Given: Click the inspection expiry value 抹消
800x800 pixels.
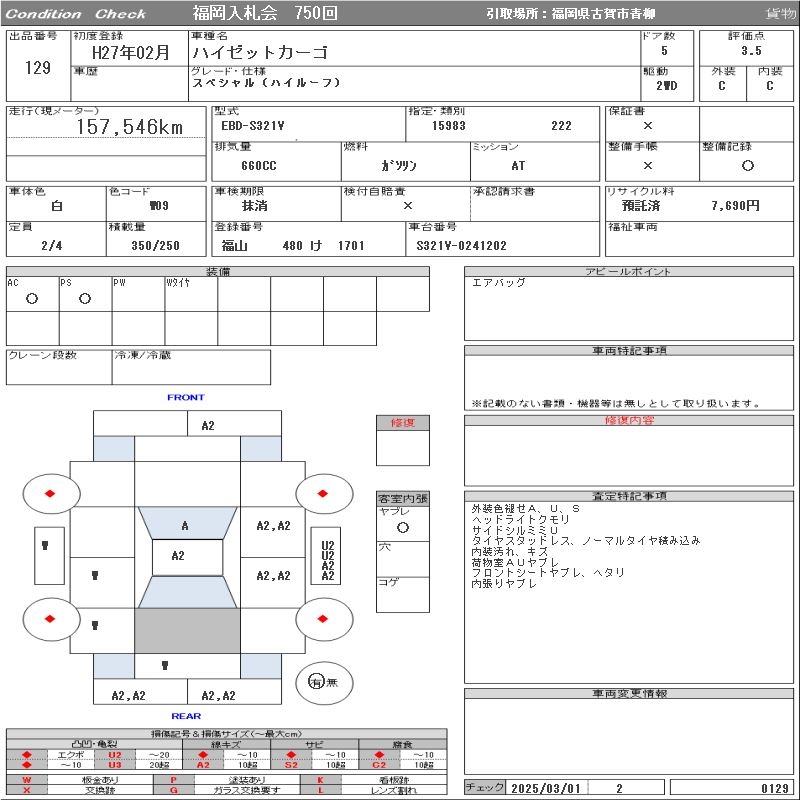Looking at the screenshot, I should [255, 206].
